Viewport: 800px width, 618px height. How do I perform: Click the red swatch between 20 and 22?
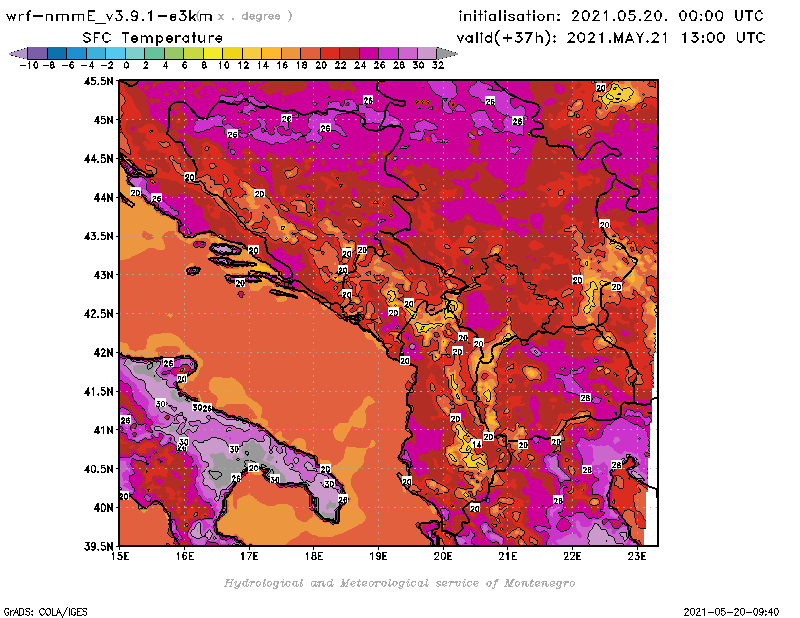330,53
